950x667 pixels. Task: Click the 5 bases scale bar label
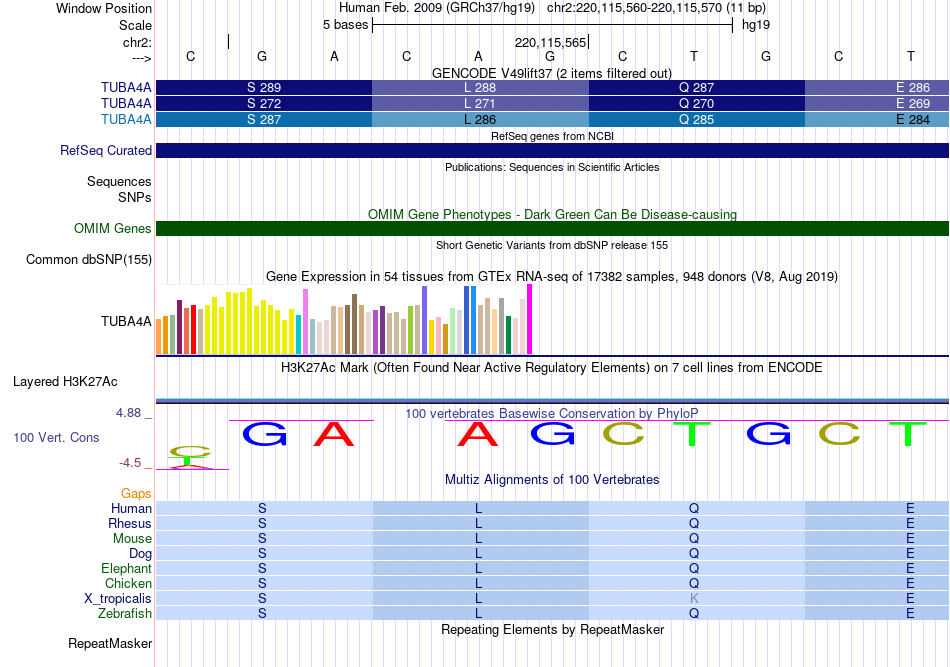coord(345,25)
